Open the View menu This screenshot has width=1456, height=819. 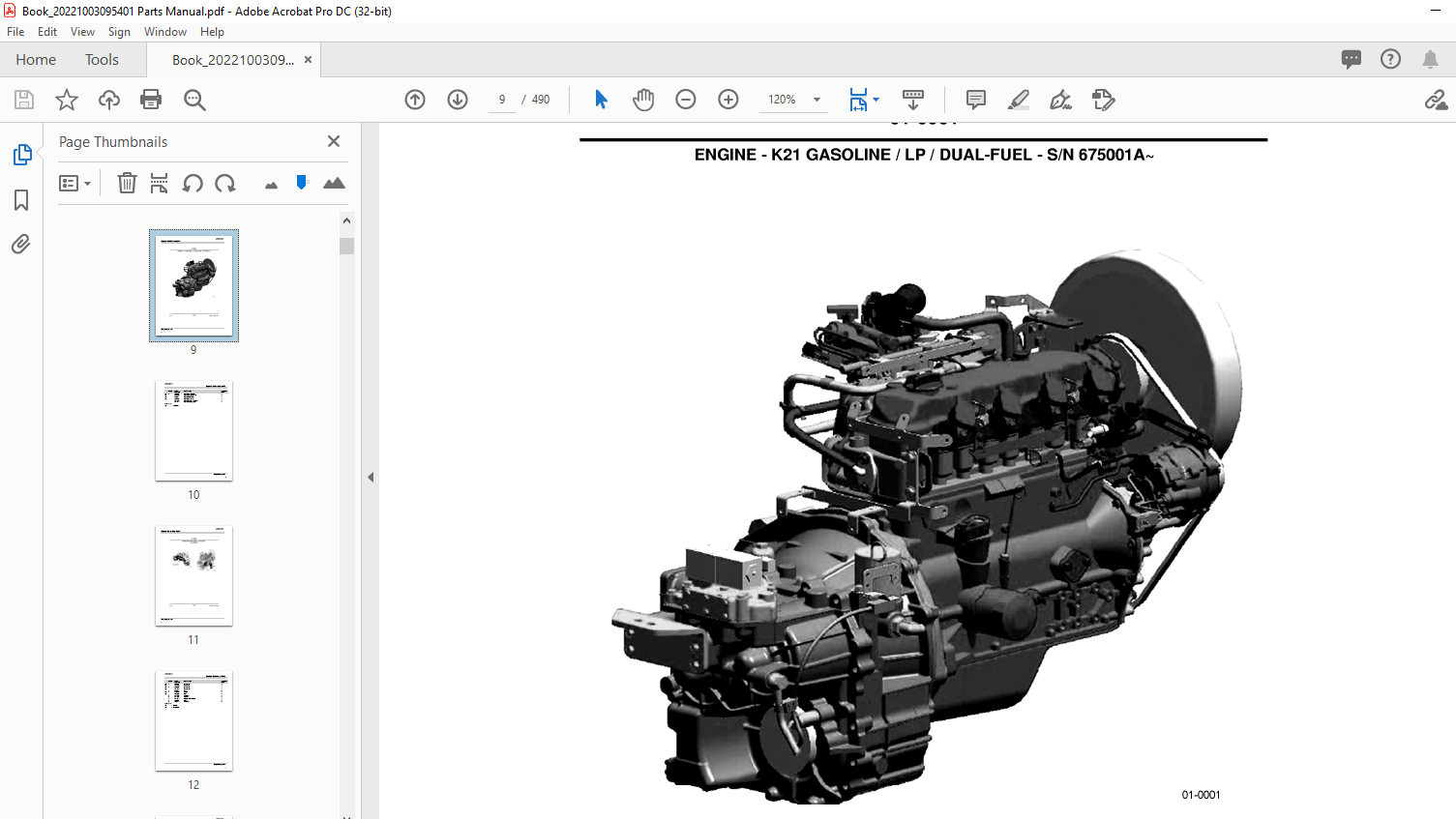pos(82,32)
